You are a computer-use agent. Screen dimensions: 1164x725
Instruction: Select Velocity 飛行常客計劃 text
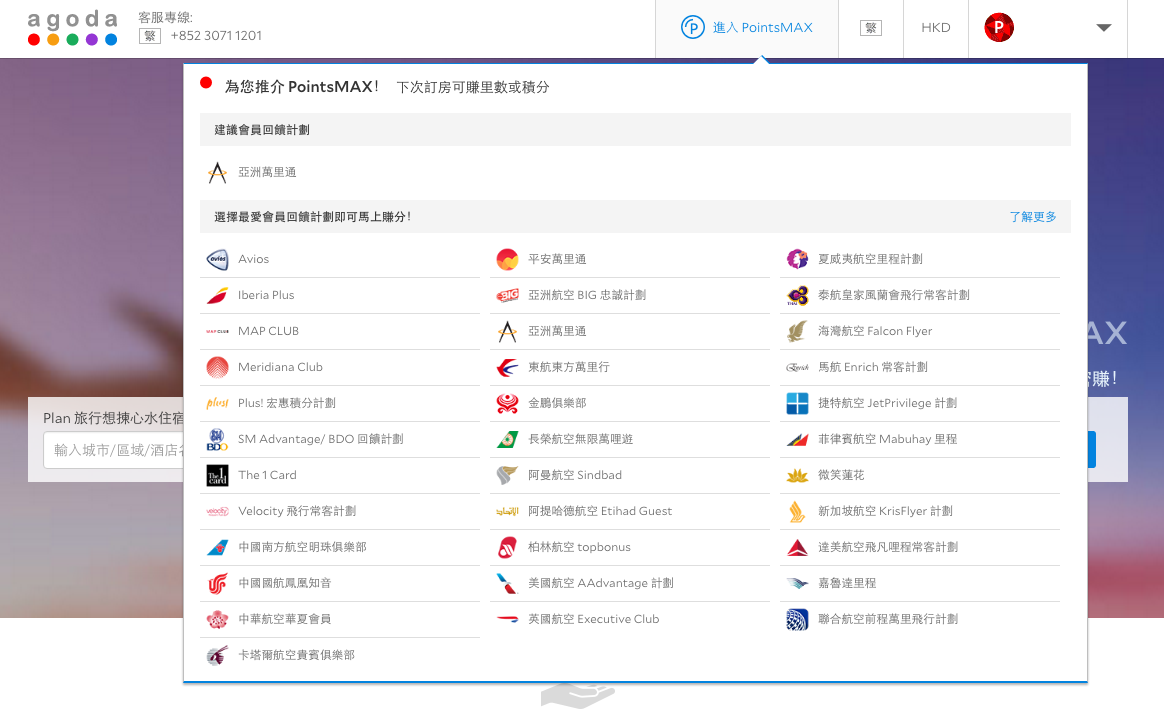click(x=297, y=511)
